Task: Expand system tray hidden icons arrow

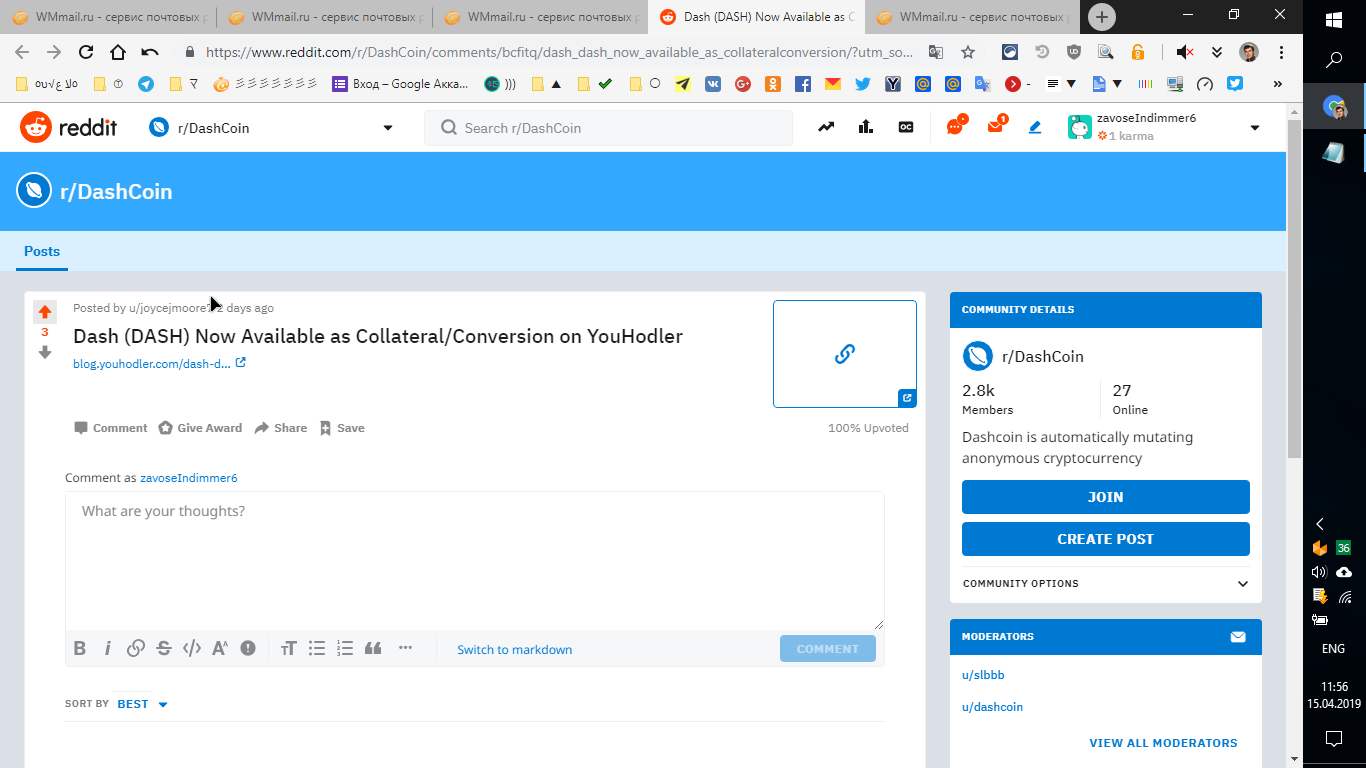Action: [x=1320, y=524]
